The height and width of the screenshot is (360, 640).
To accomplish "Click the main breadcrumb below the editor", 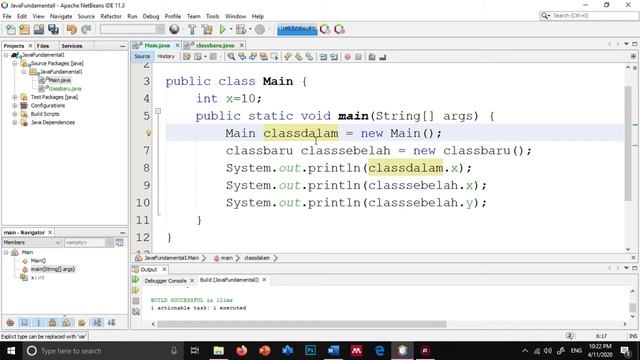I will [227, 258].
